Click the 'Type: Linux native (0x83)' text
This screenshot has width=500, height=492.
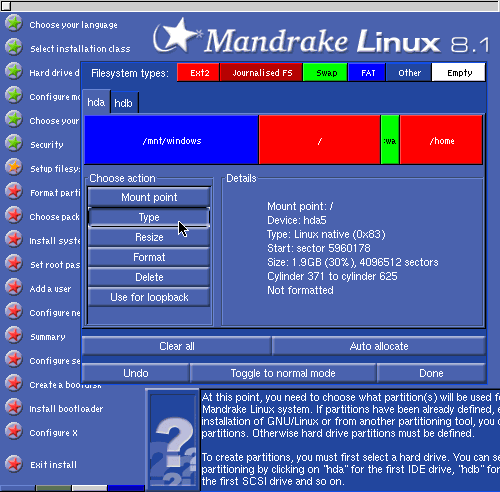coord(326,234)
